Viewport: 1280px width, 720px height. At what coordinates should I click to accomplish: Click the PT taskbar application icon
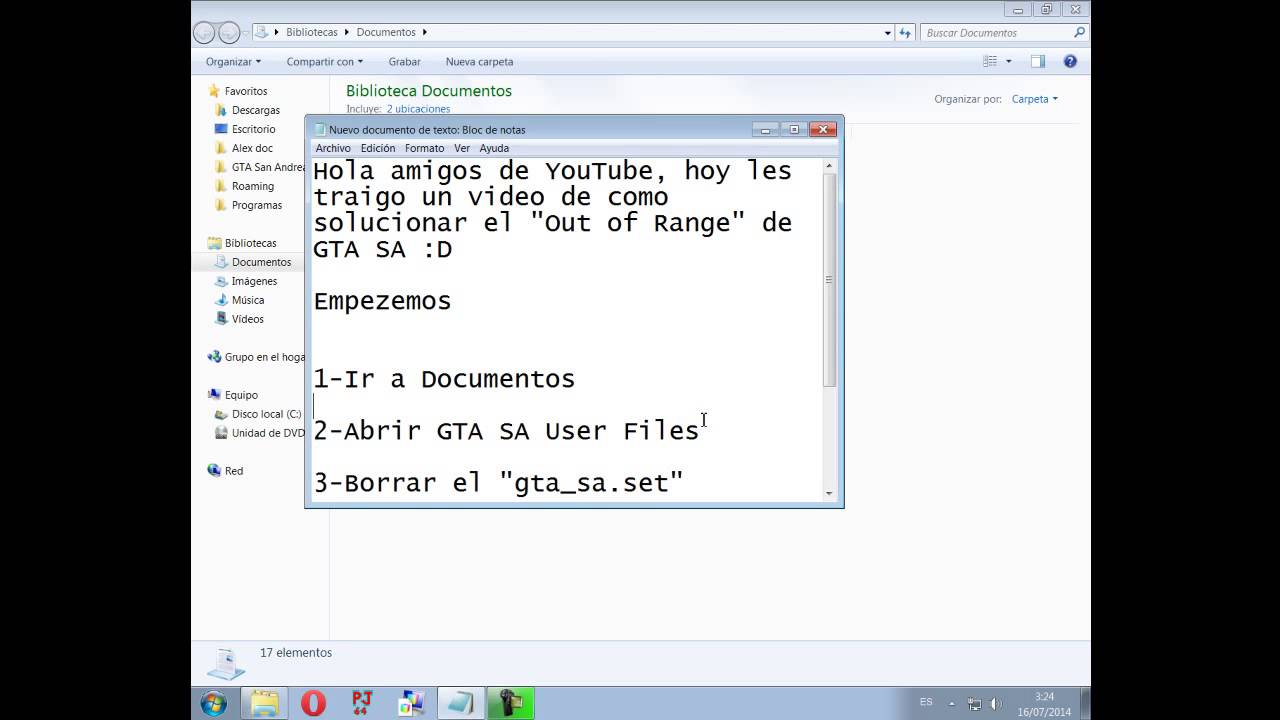(x=362, y=703)
